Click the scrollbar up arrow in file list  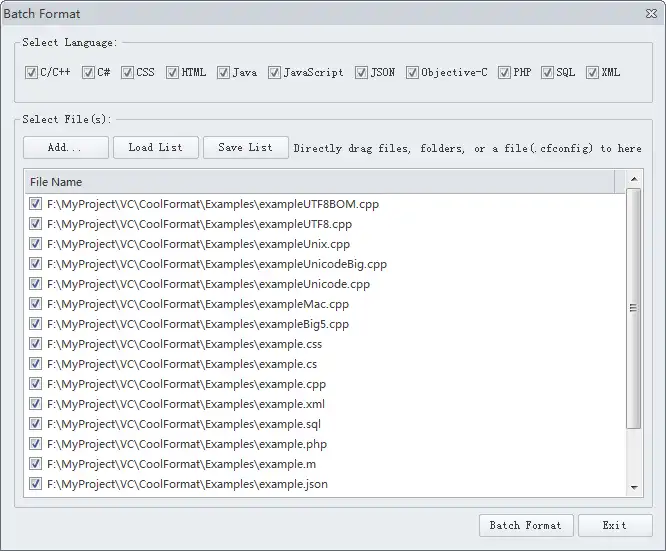pyautogui.click(x=634, y=179)
